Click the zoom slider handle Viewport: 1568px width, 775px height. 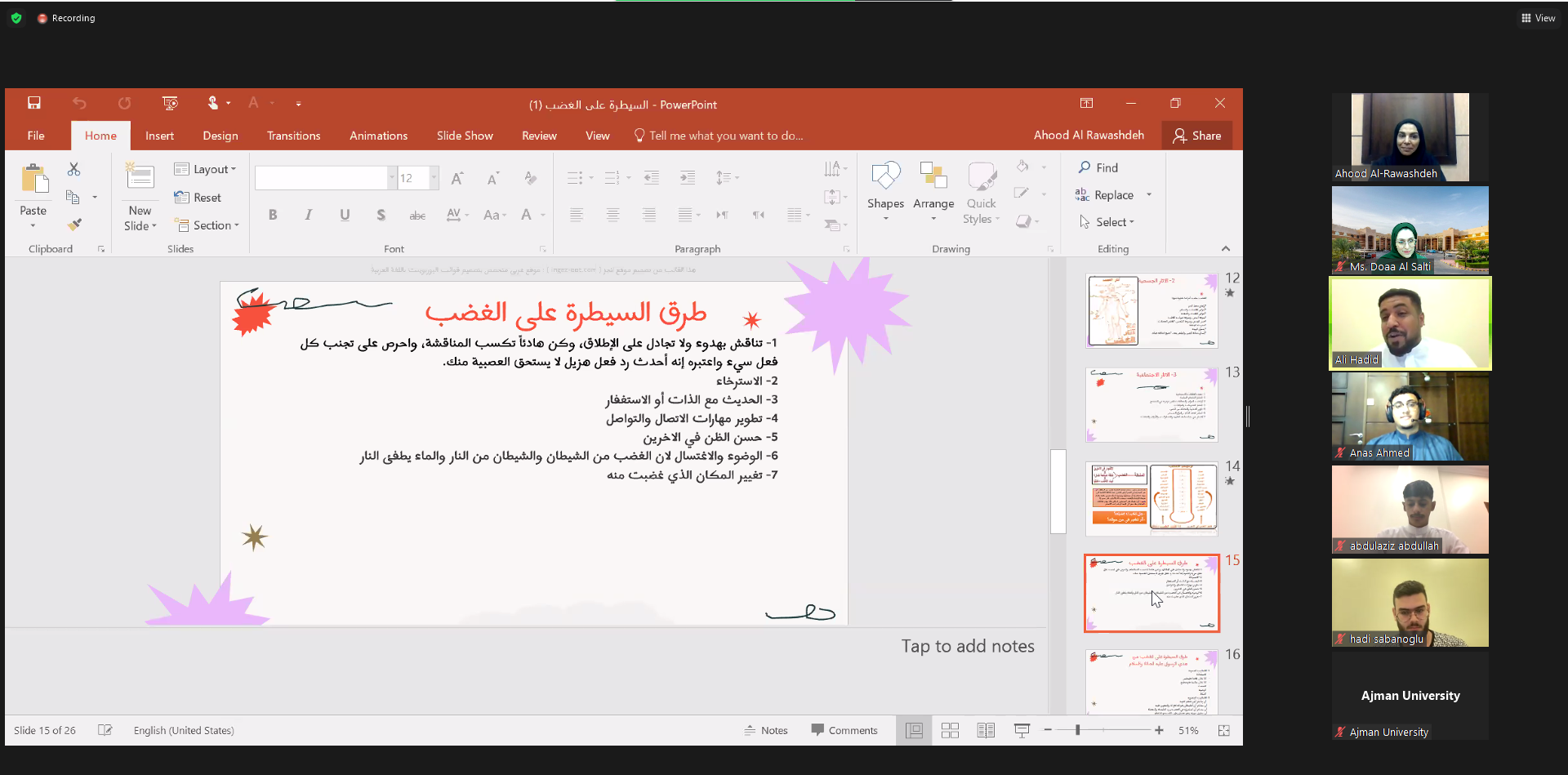(1078, 731)
